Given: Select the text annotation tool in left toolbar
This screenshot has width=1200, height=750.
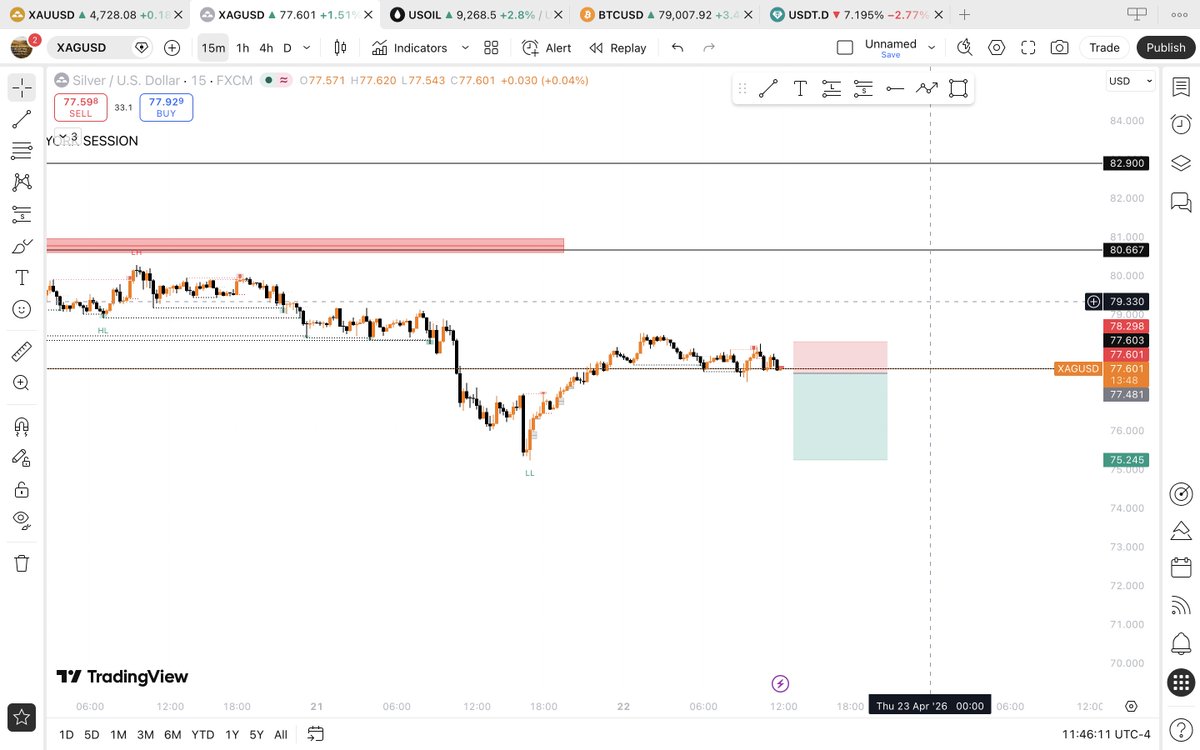Looking at the screenshot, I should (x=21, y=277).
